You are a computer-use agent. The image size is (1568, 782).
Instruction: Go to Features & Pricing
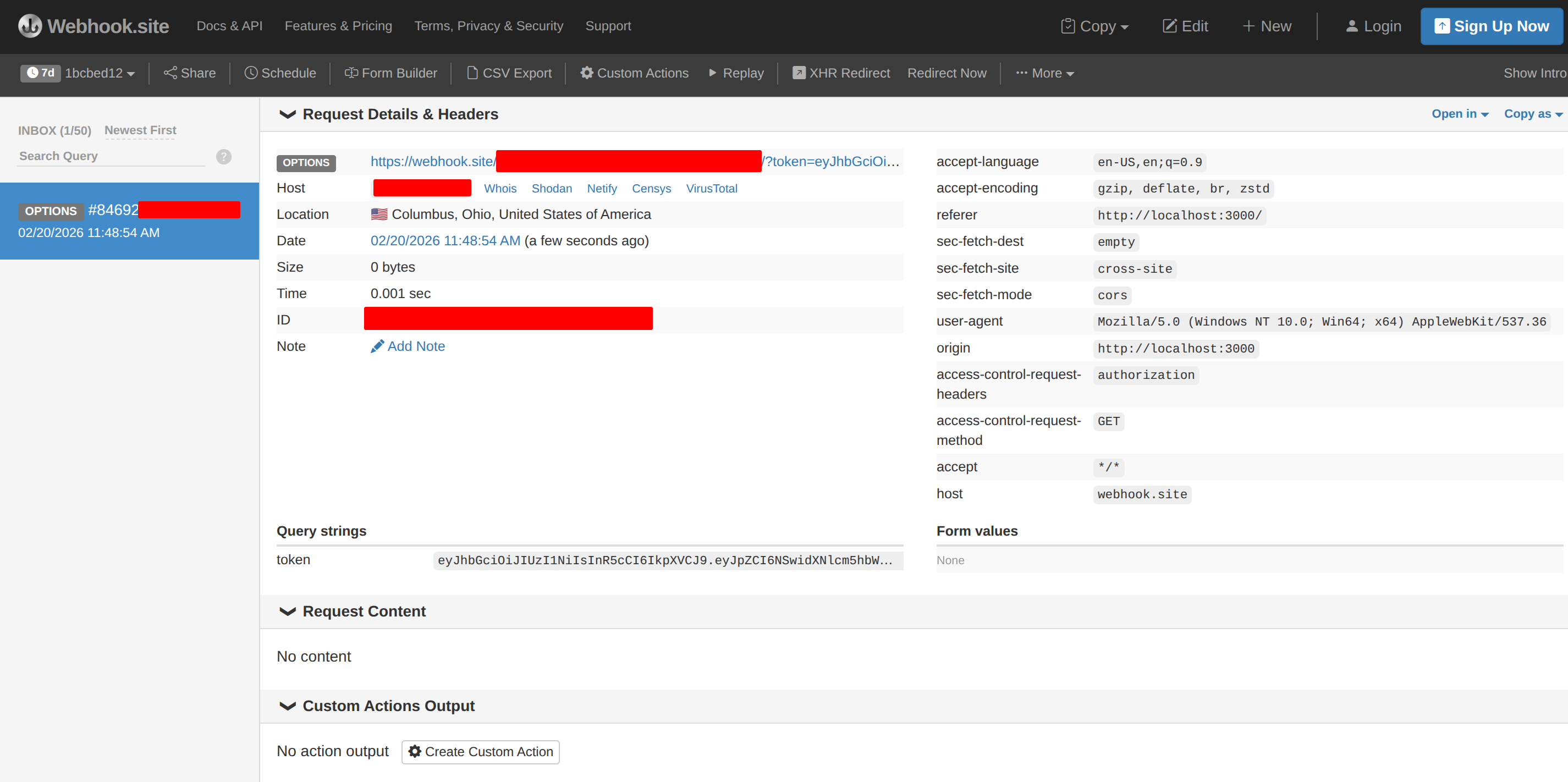pos(338,26)
